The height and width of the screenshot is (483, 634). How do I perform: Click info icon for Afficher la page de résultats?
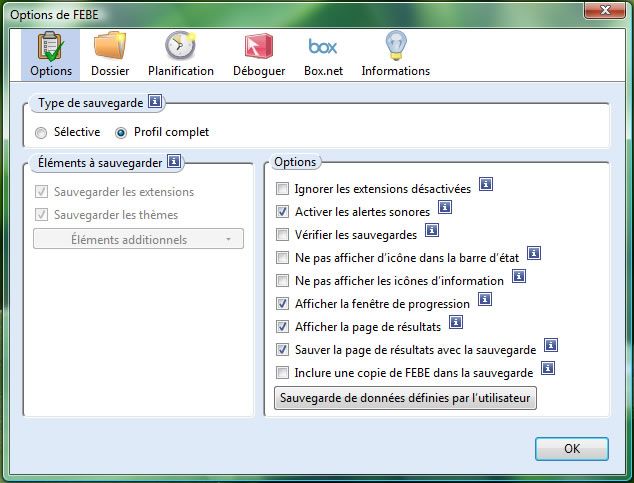coord(456,323)
